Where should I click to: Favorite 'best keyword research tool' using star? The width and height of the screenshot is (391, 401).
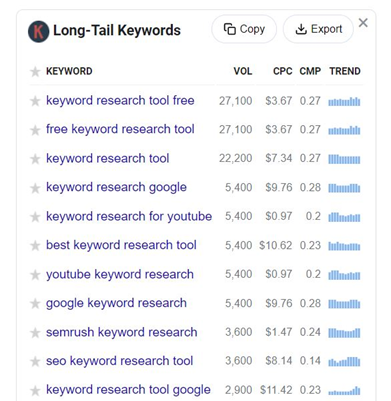[x=35, y=246]
